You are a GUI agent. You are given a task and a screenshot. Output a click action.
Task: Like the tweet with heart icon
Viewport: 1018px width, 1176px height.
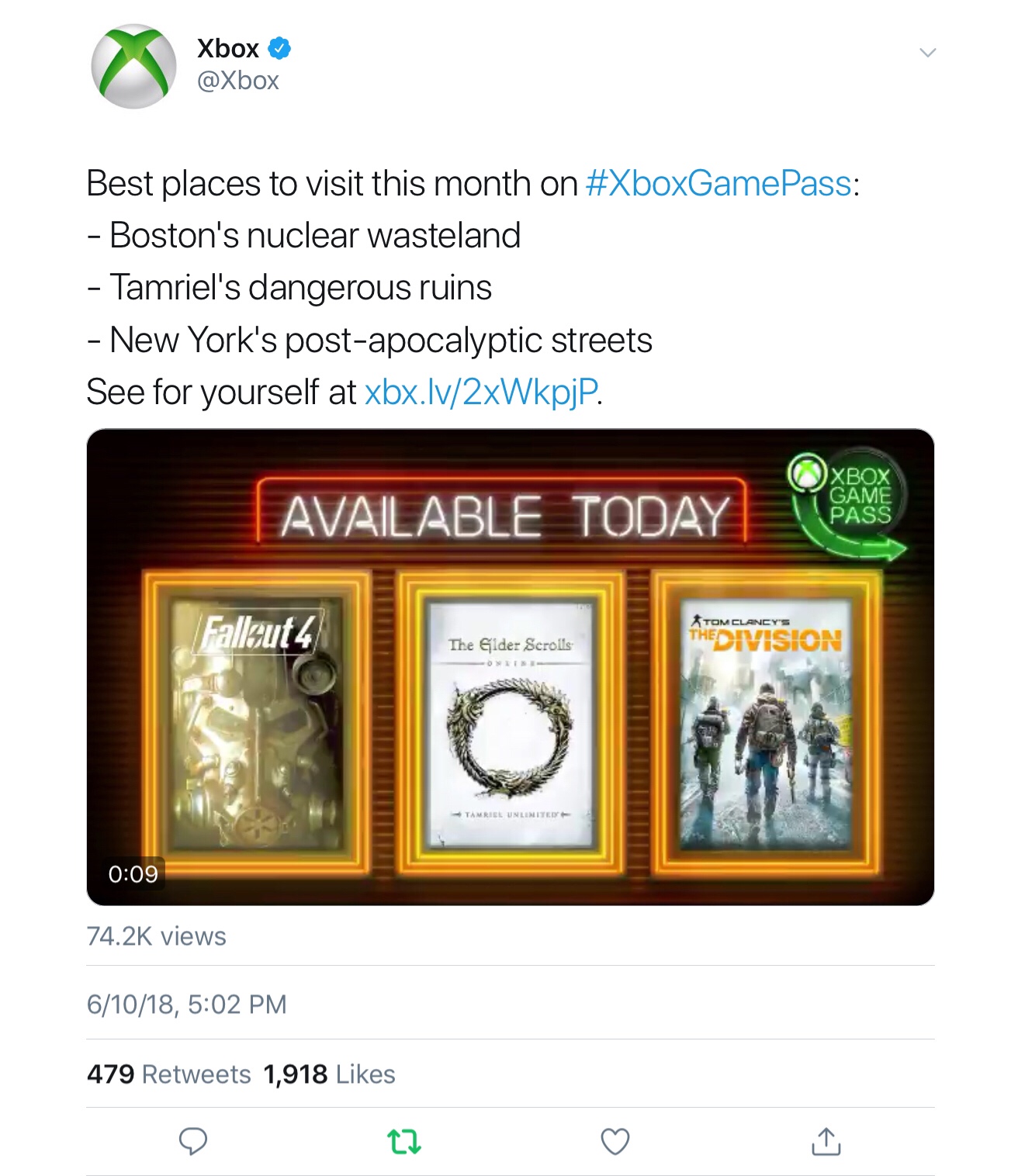[615, 1141]
